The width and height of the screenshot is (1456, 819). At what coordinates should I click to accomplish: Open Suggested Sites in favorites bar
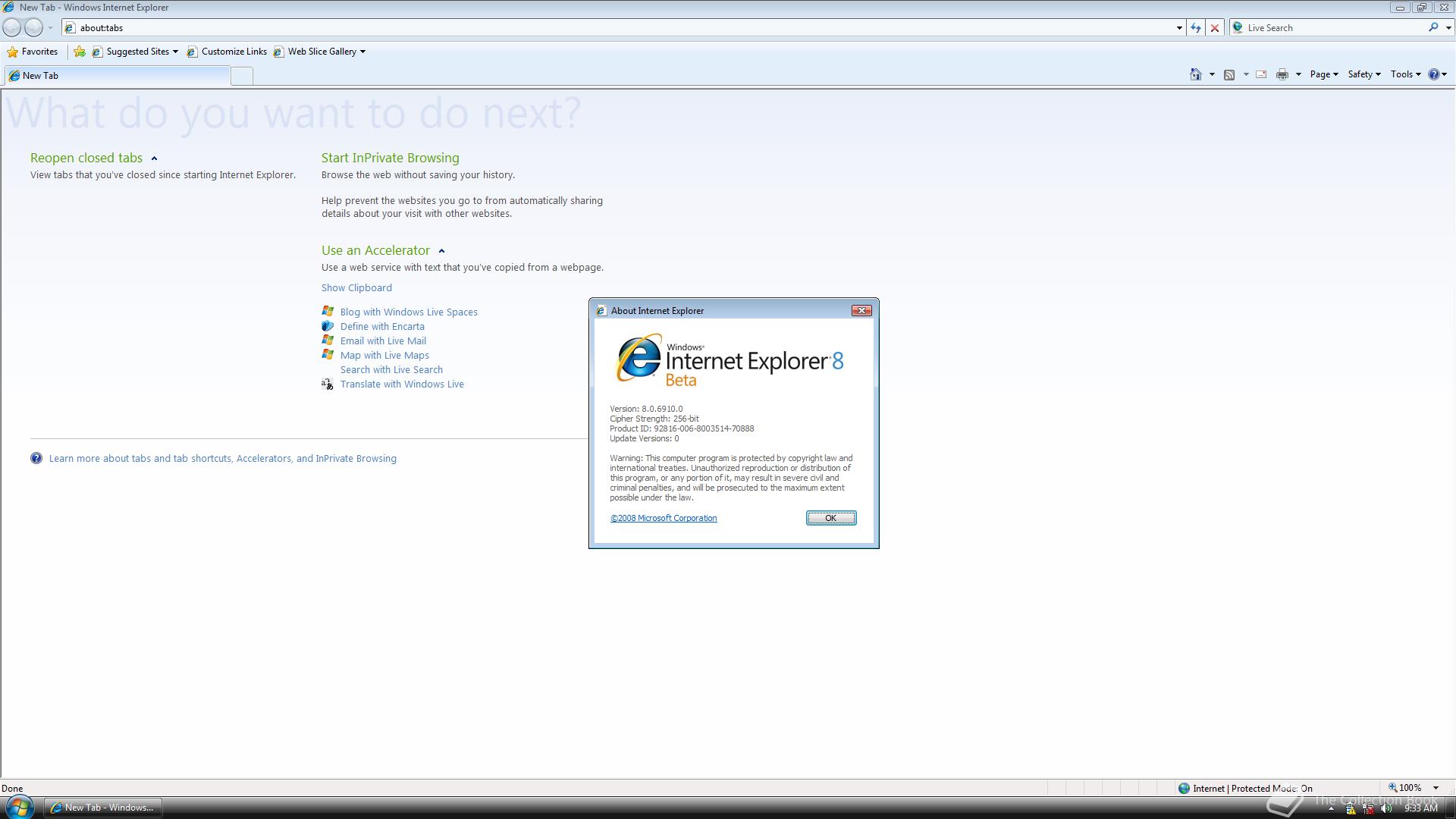pyautogui.click(x=135, y=52)
